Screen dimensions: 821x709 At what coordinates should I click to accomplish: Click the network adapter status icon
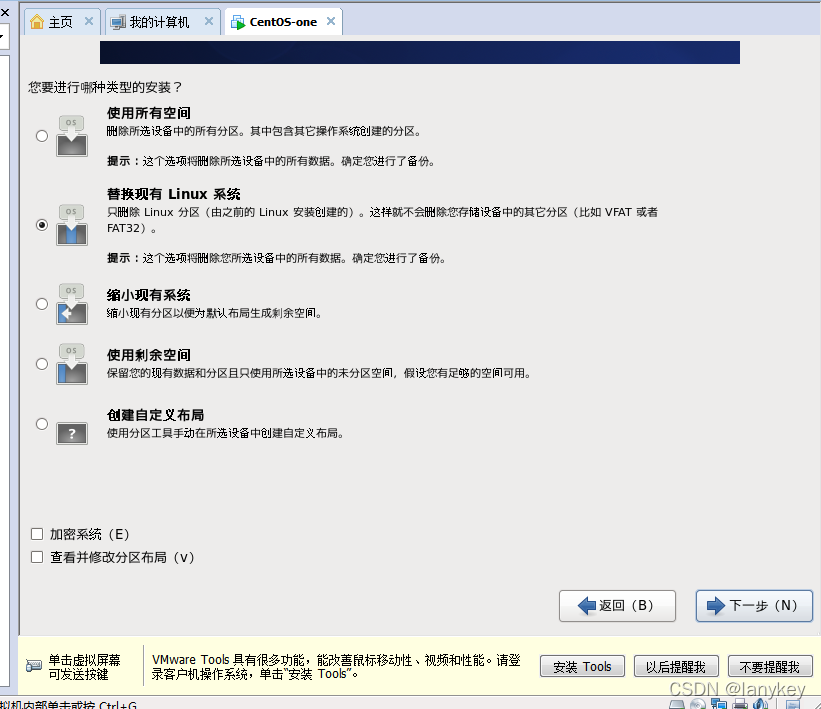[x=719, y=704]
